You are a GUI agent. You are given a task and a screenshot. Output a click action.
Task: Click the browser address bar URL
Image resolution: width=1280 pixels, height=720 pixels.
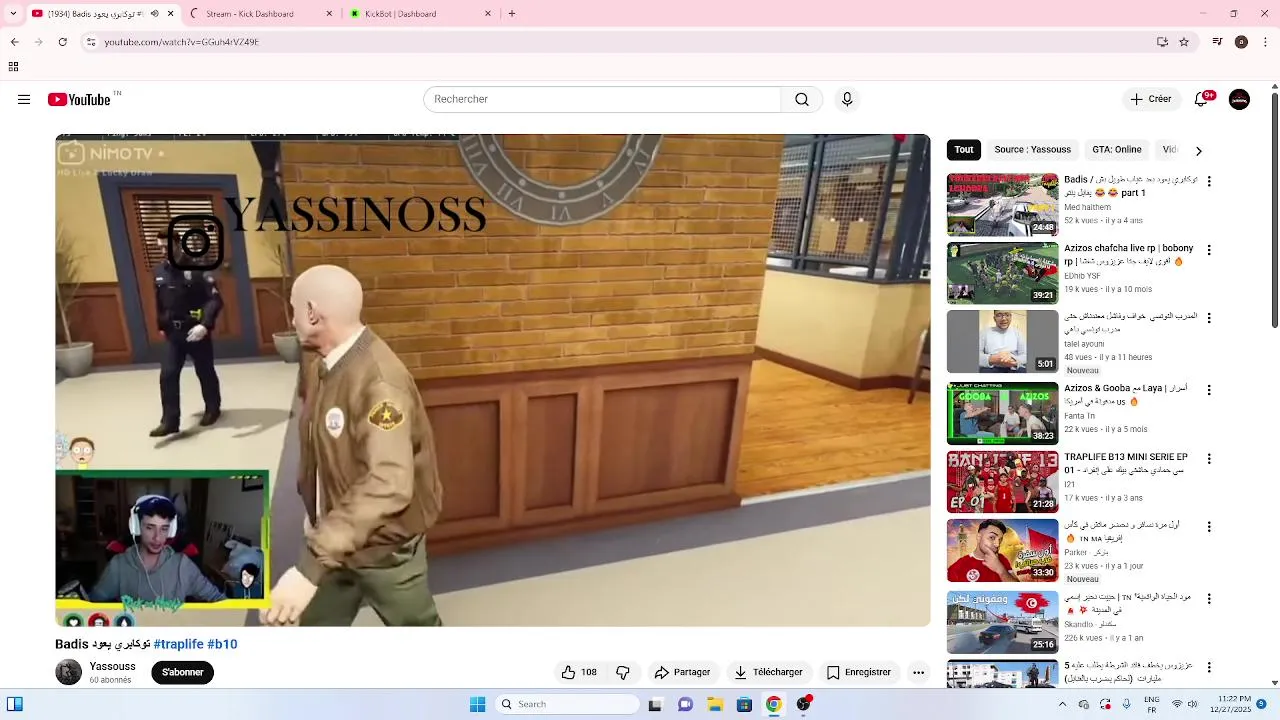click(x=182, y=42)
